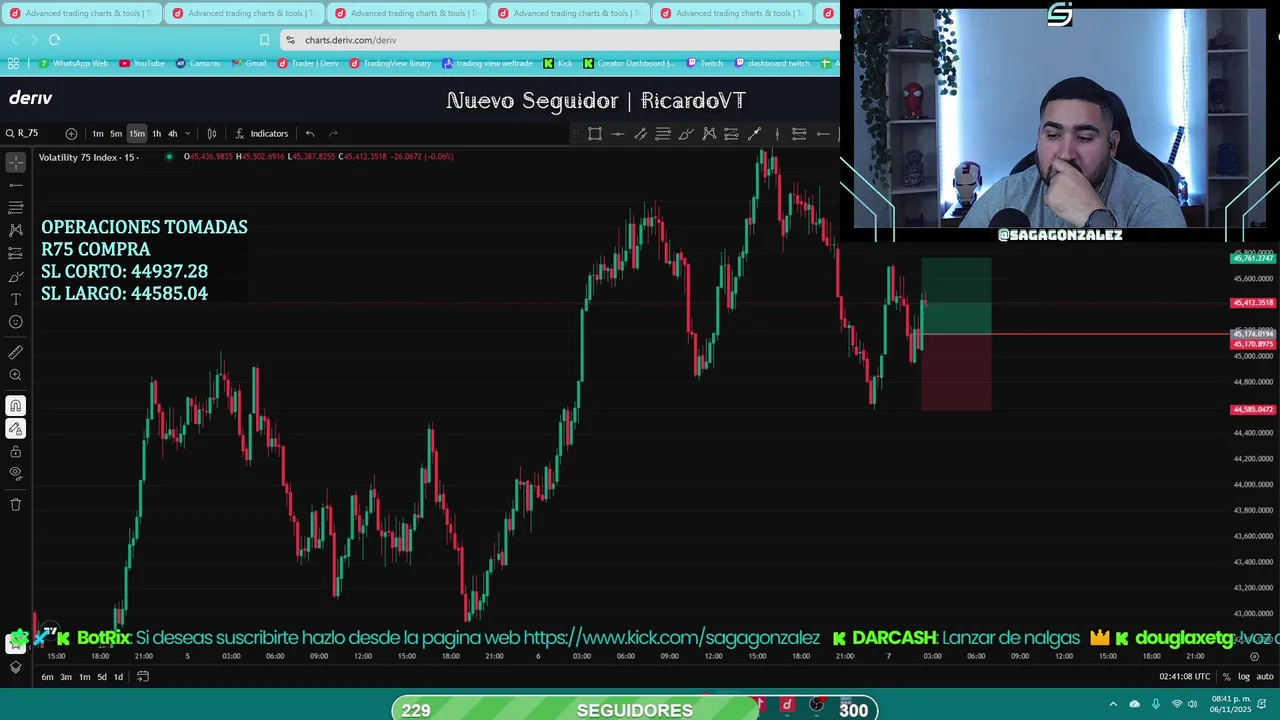This screenshot has height=720, width=1280.
Task: Open the trend line tools
Action: [x=15, y=185]
